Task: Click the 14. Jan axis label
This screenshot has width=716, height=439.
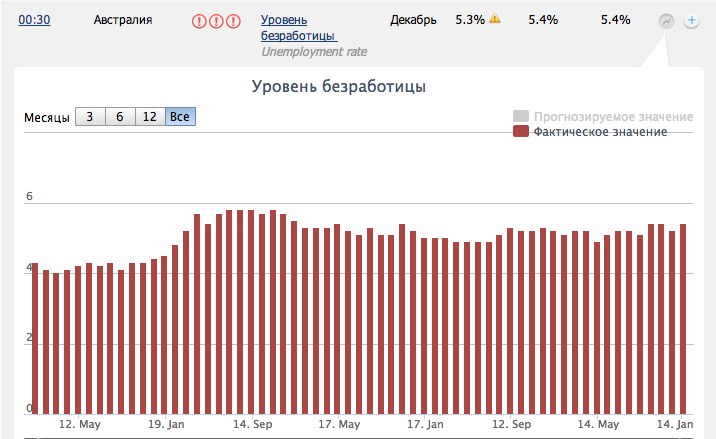Action: tap(675, 424)
